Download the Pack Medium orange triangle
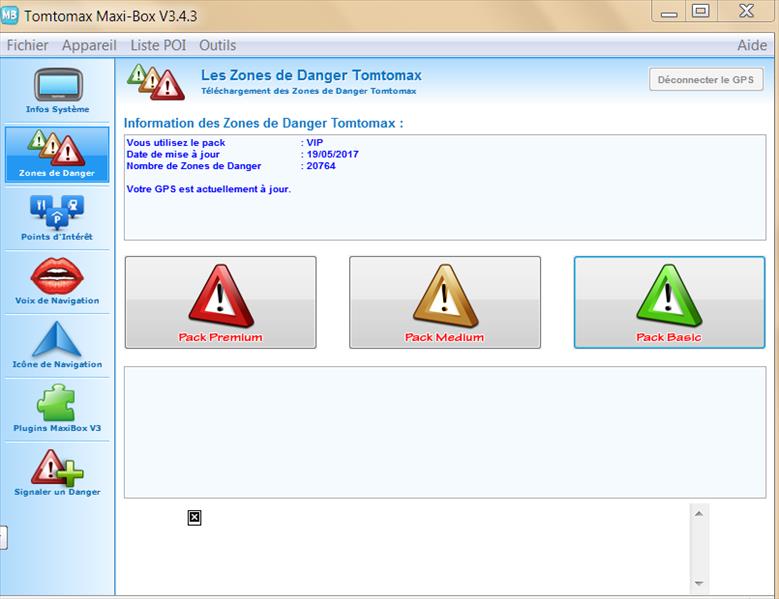This screenshot has width=779, height=599. click(x=445, y=302)
